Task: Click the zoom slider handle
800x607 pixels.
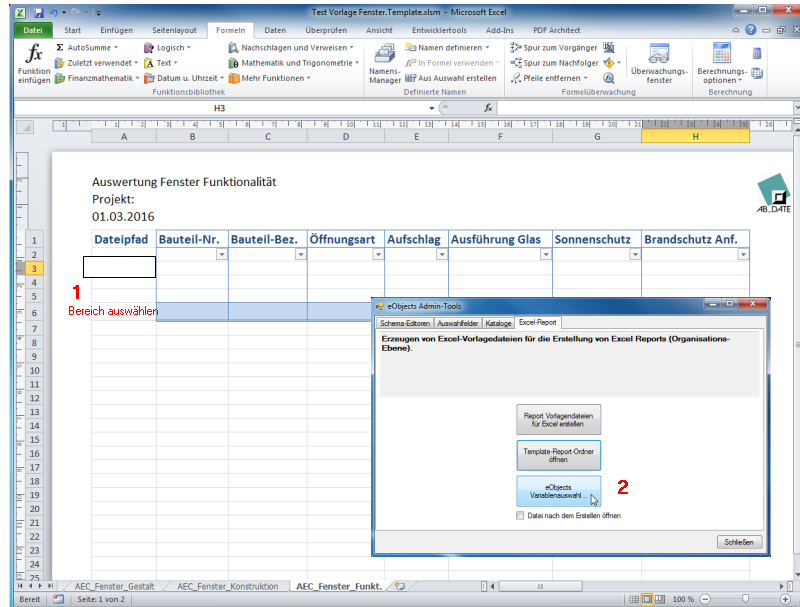Action: [x=745, y=599]
